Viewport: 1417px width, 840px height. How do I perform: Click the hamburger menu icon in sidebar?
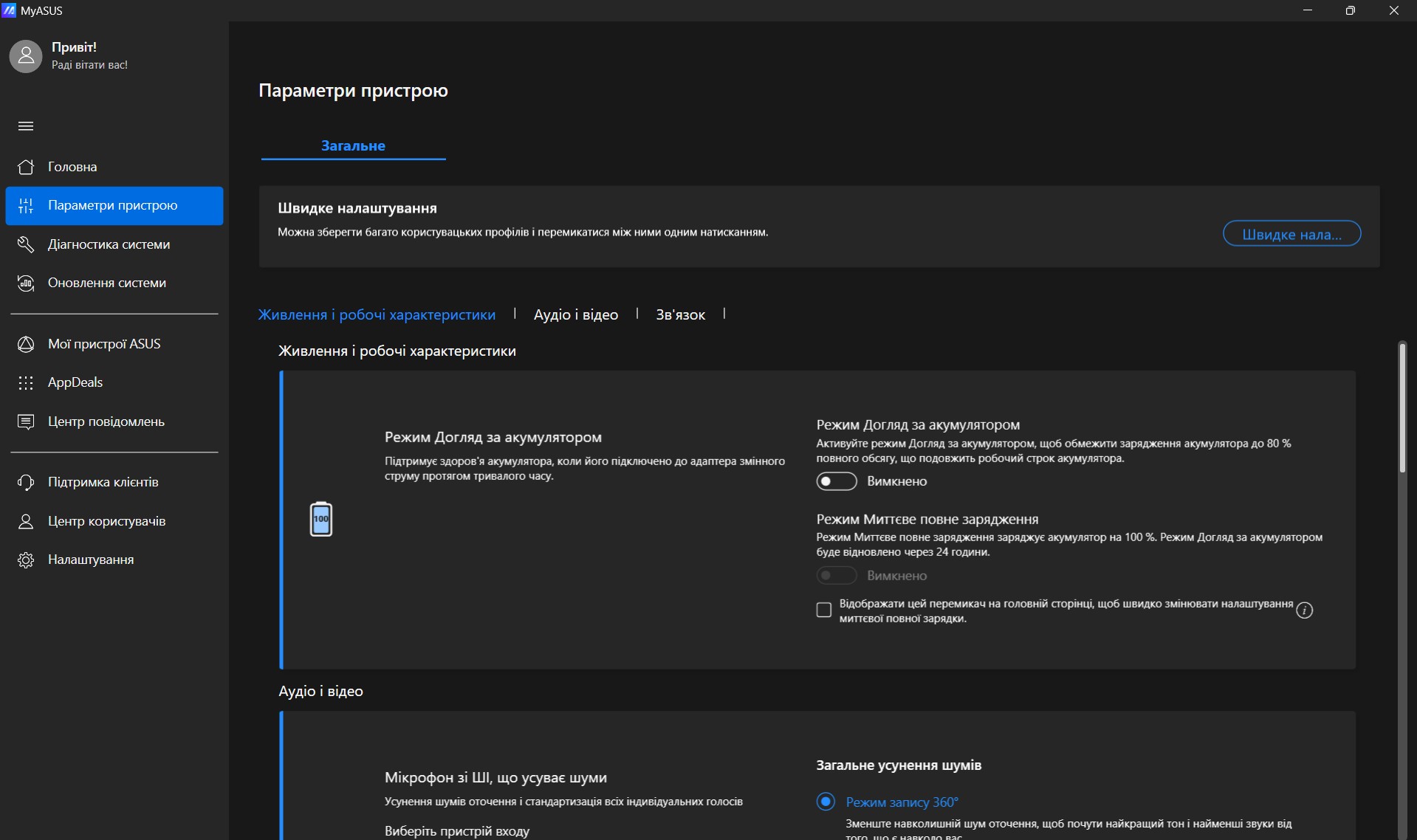click(26, 126)
